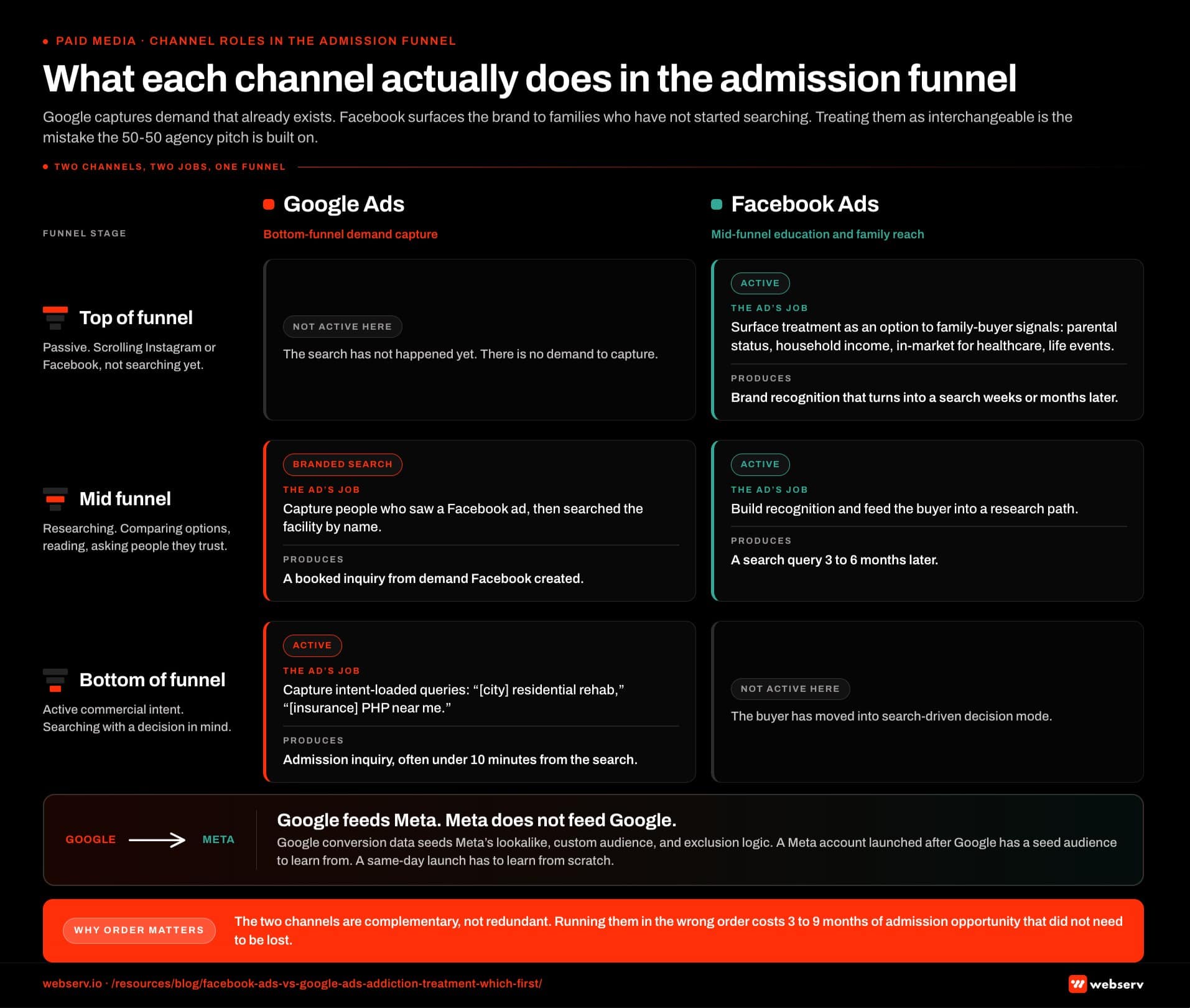1190x1008 pixels.
Task: Click 'Surface treatment as an option' text
Action: [x=924, y=337]
